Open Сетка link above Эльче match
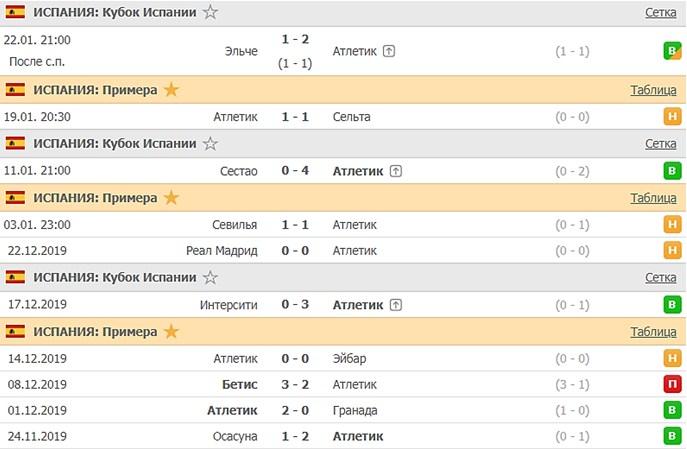The height and width of the screenshot is (449, 687). coord(660,12)
